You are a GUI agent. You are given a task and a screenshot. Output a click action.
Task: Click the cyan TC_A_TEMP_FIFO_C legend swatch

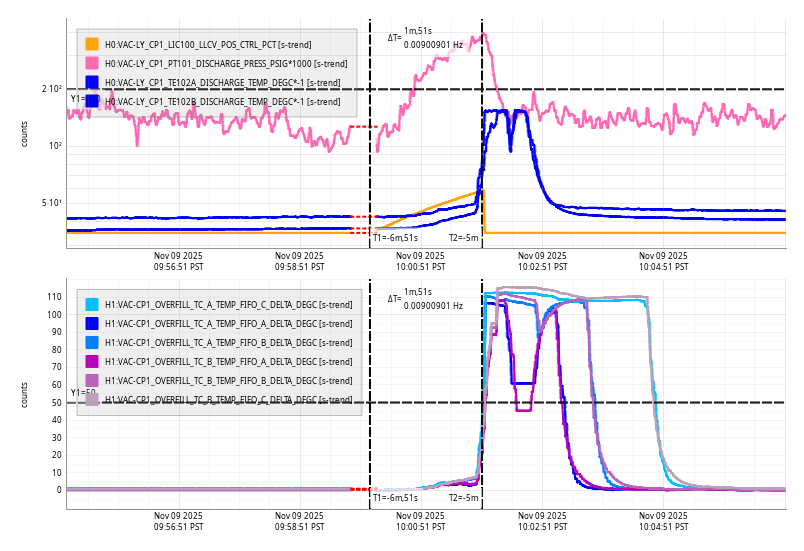tap(92, 304)
